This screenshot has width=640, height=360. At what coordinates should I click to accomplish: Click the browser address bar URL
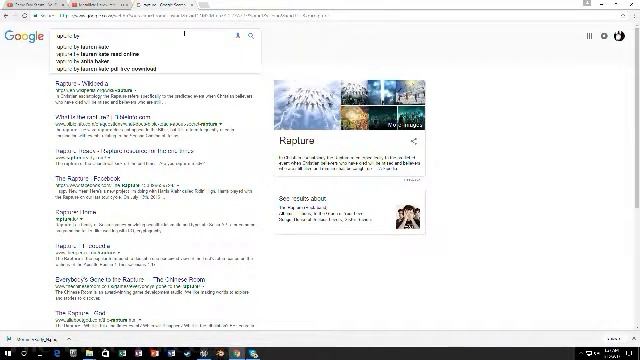point(192,16)
